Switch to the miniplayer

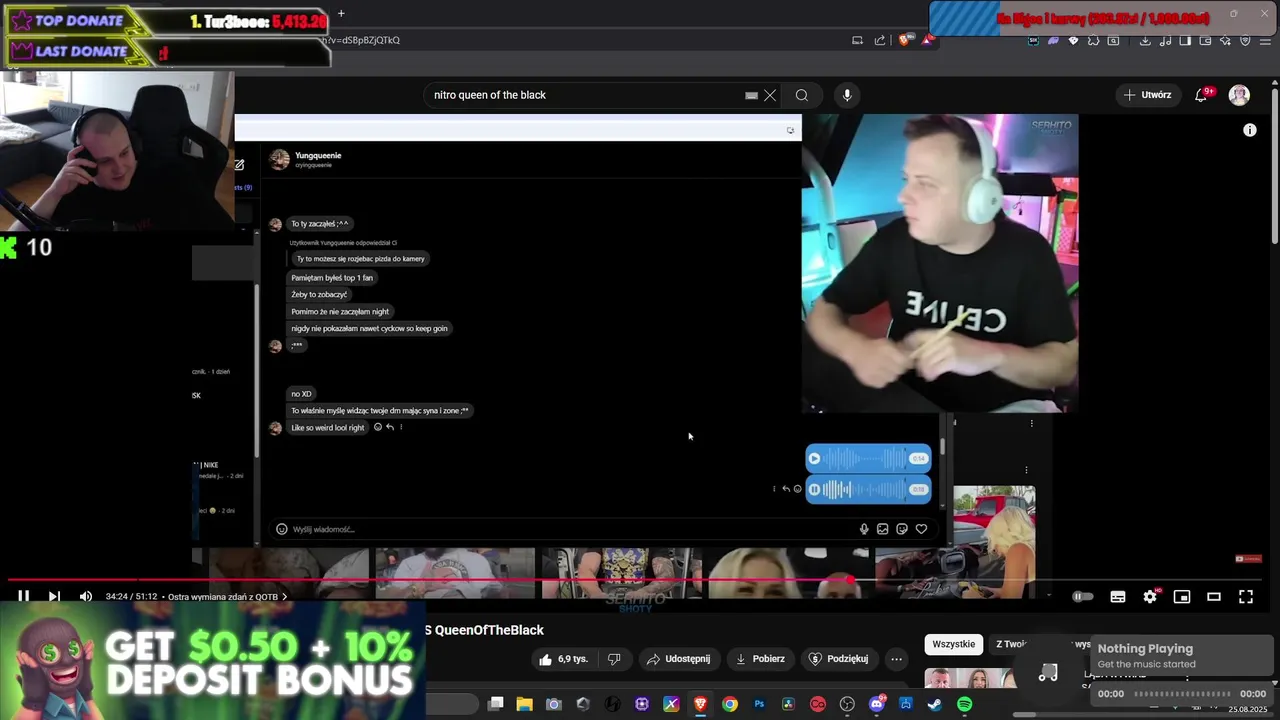click(1182, 597)
